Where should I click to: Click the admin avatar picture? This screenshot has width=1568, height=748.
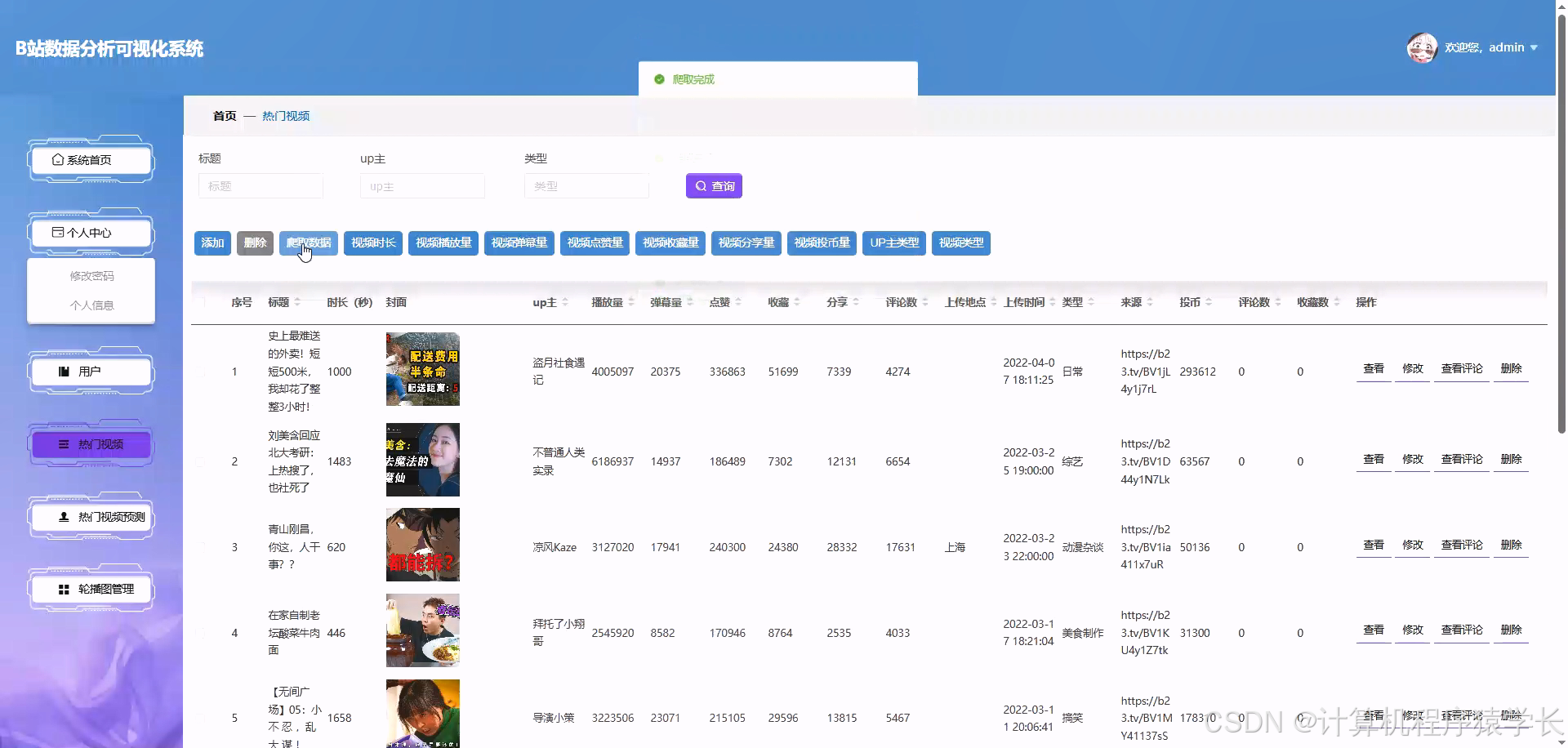click(x=1422, y=47)
